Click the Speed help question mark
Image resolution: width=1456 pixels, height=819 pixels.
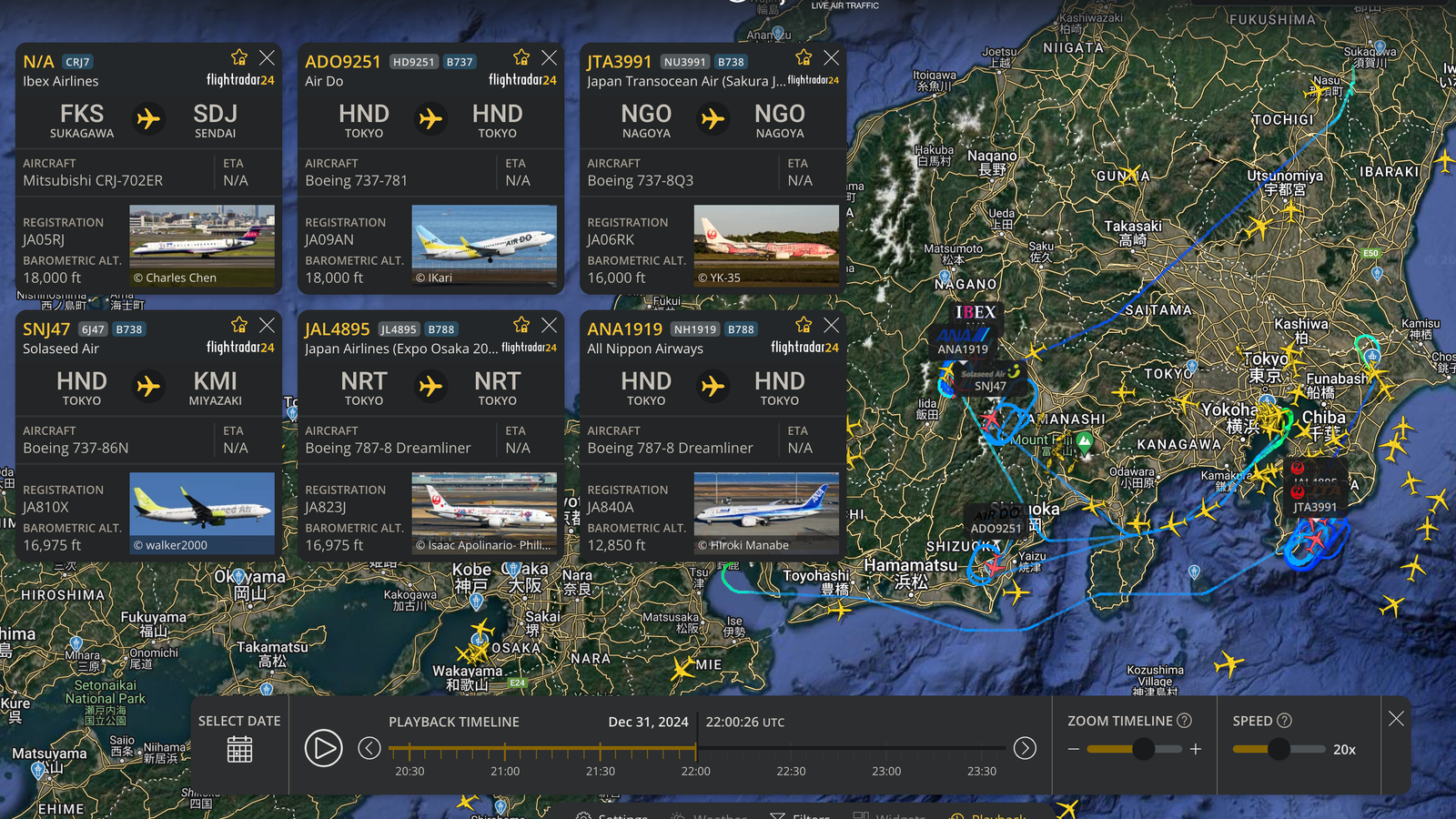pyautogui.click(x=1284, y=721)
